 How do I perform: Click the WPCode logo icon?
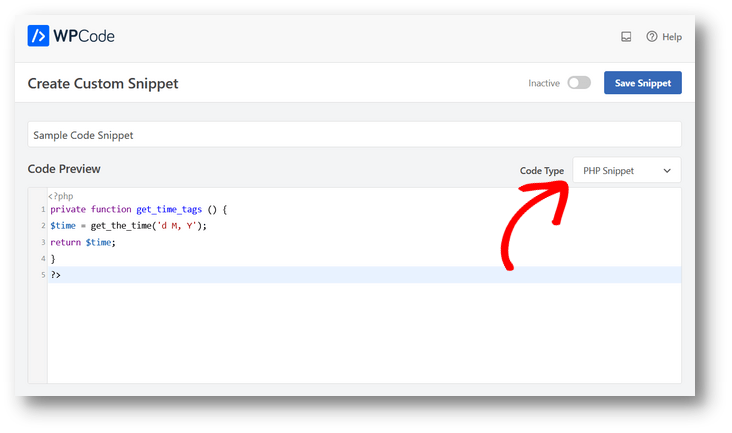click(39, 36)
